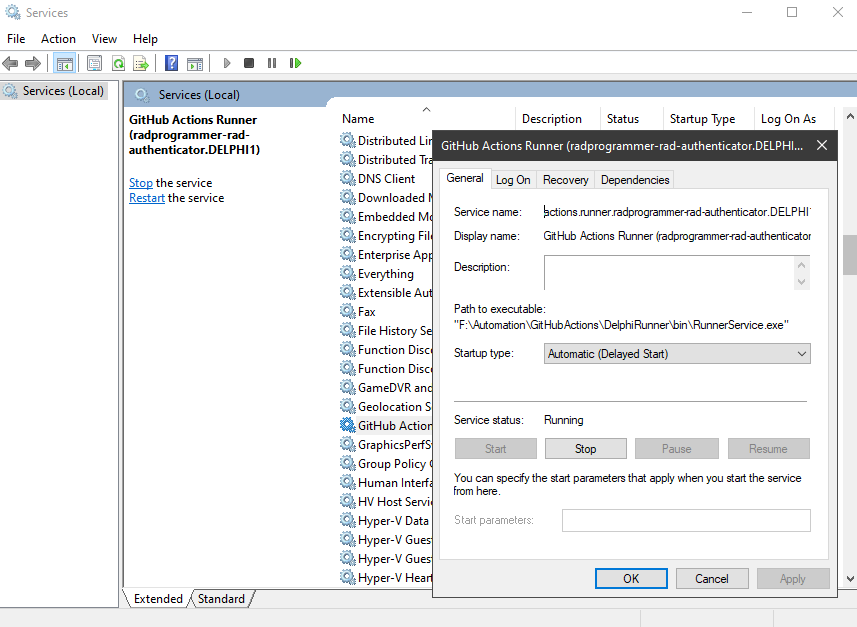The height and width of the screenshot is (627, 857).
Task: Toggle the console tree pane
Action: point(65,62)
